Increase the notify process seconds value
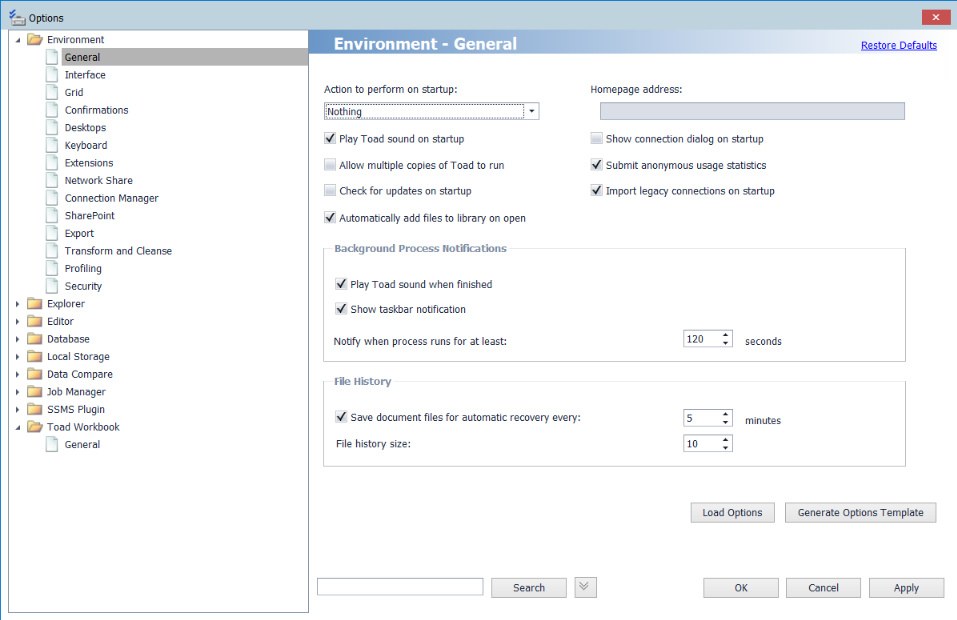This screenshot has height=620, width=957. (x=726, y=335)
